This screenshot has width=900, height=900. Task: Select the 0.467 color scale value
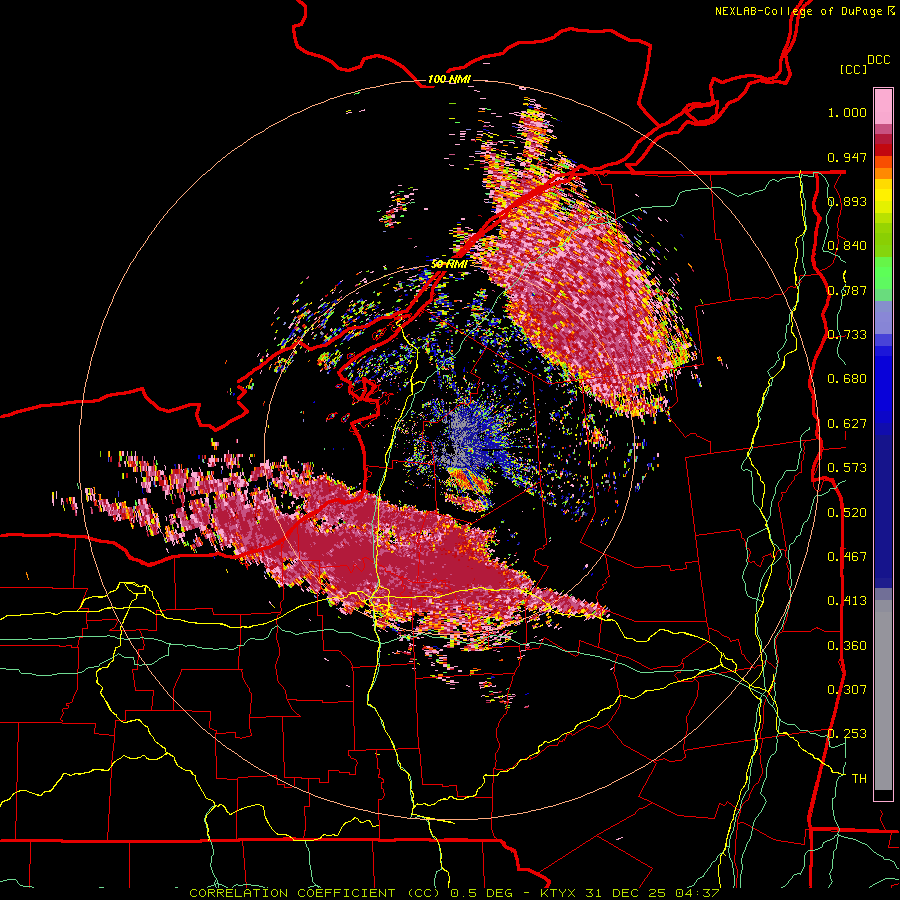(x=847, y=557)
